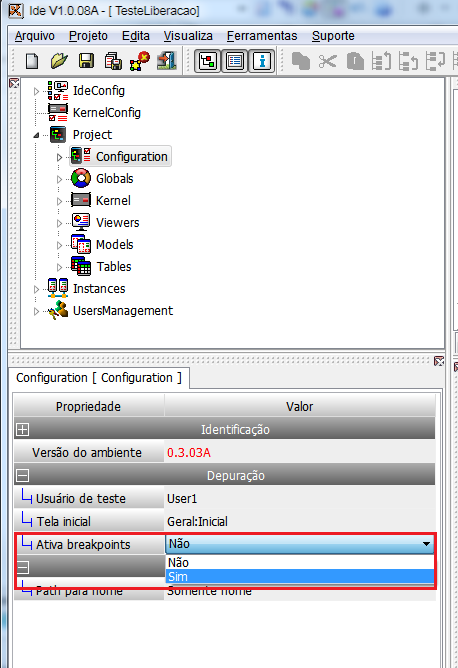Expand the Viewers tree node
The image size is (458, 668).
(59, 223)
